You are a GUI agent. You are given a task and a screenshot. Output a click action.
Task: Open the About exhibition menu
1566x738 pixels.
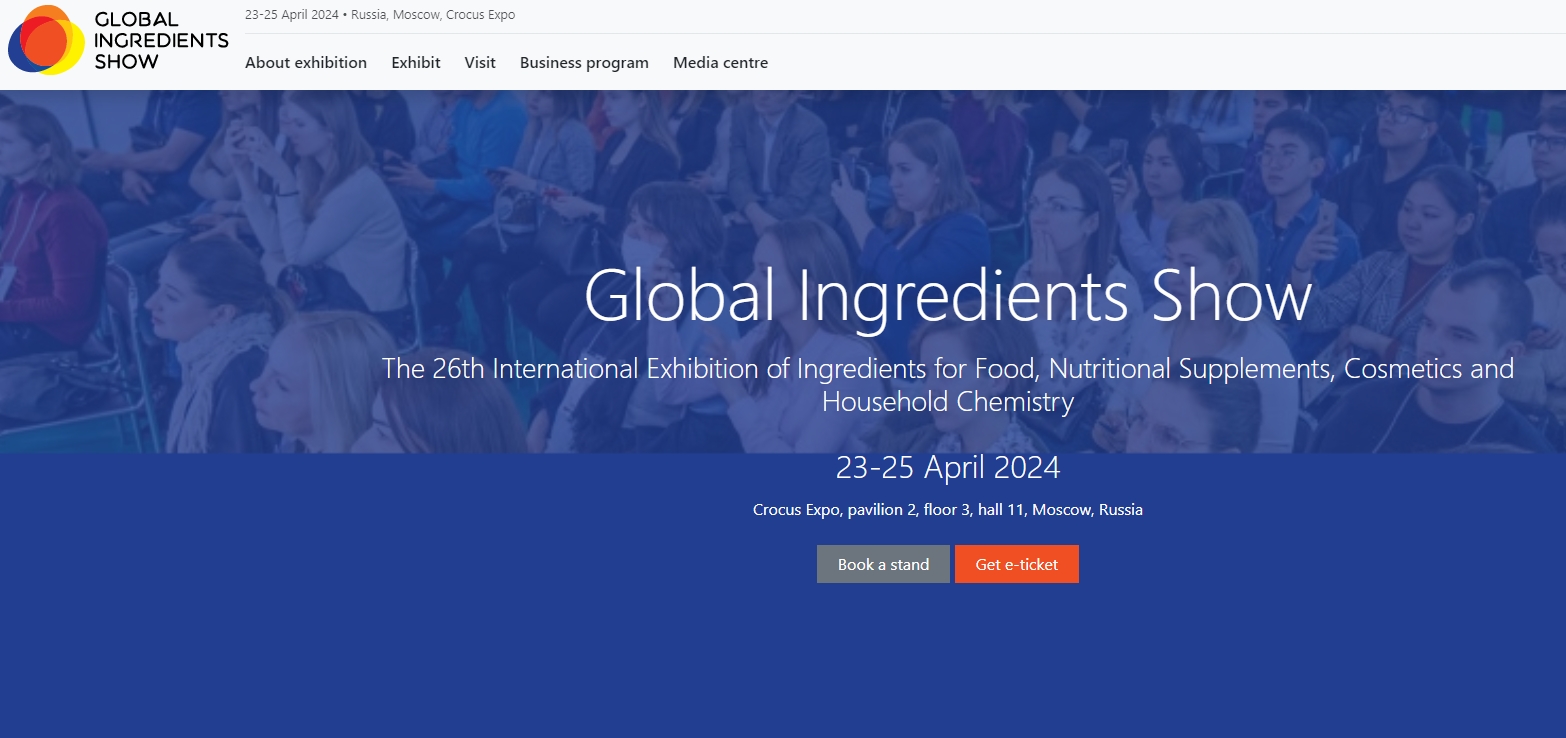pyautogui.click(x=306, y=62)
